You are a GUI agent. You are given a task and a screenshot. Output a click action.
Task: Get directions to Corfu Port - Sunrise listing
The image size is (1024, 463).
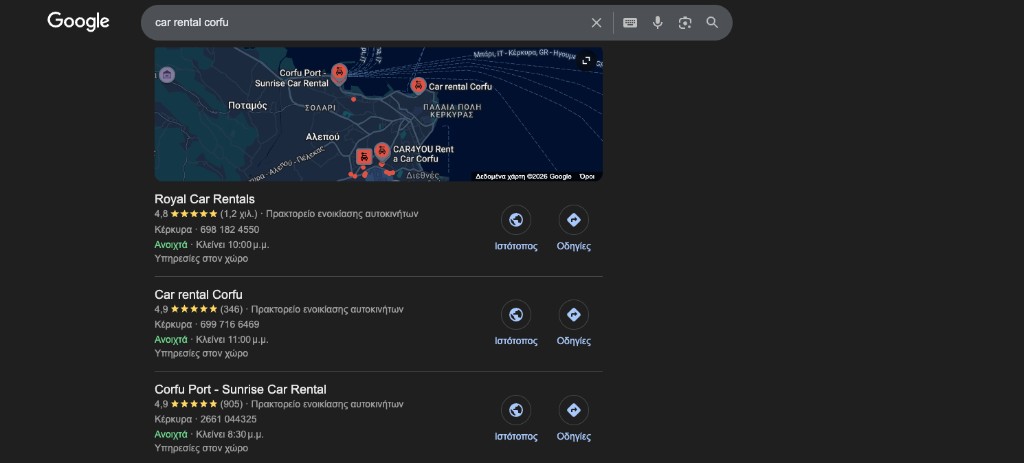pyautogui.click(x=573, y=410)
